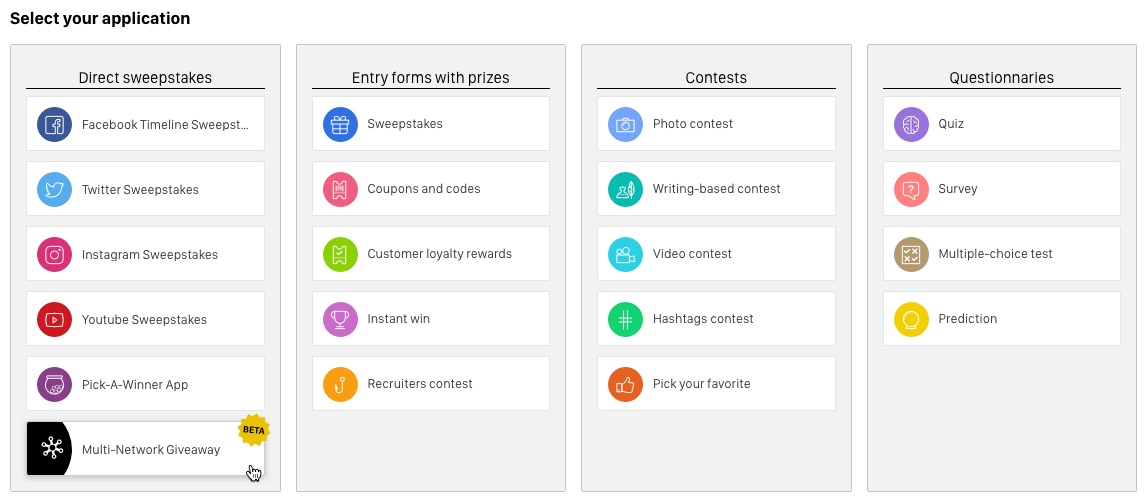Click the red YouTube play icon
The image size is (1146, 500).
55,319
